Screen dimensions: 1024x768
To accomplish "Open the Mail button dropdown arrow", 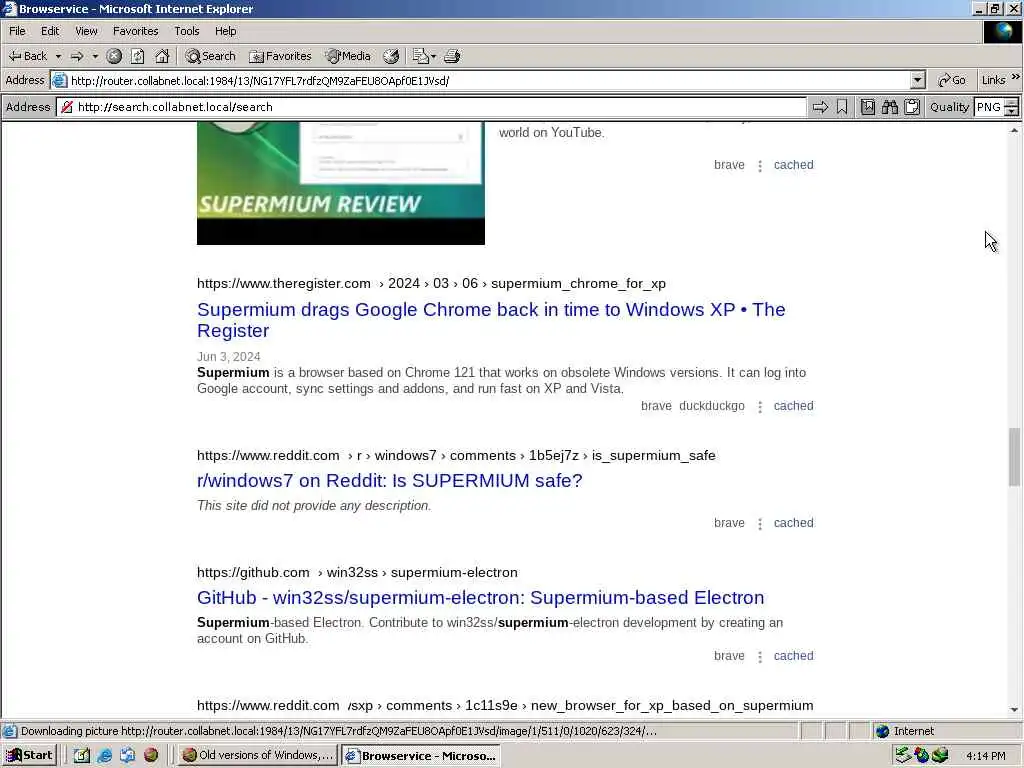I will tap(433, 57).
